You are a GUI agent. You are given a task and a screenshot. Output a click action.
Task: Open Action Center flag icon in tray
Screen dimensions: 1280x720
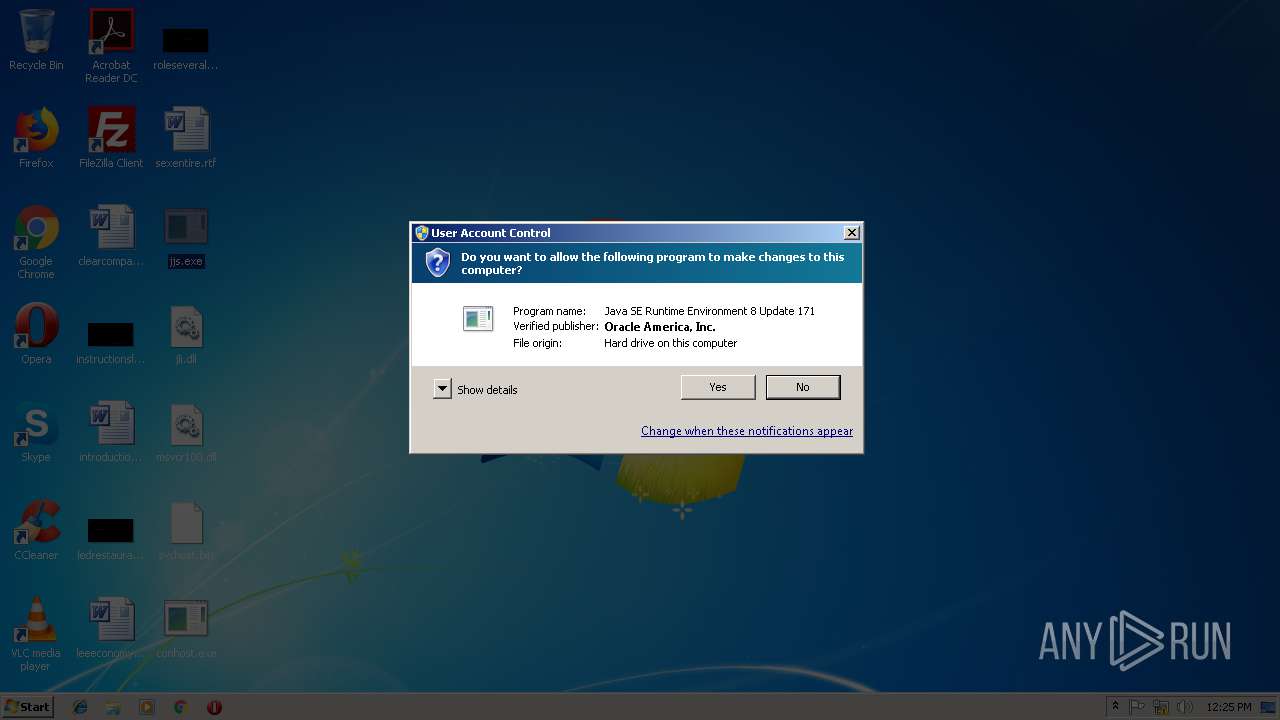1138,707
